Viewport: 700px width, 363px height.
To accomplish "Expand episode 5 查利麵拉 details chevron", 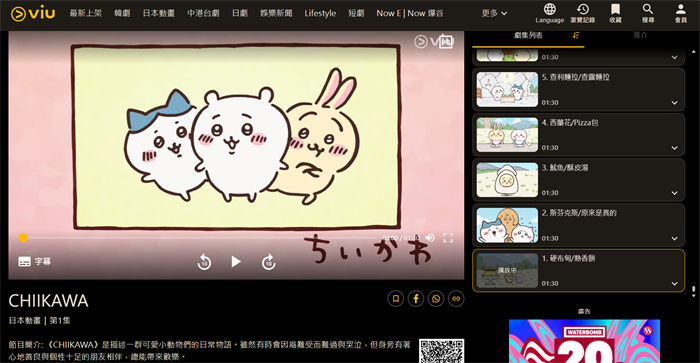I will [x=675, y=103].
